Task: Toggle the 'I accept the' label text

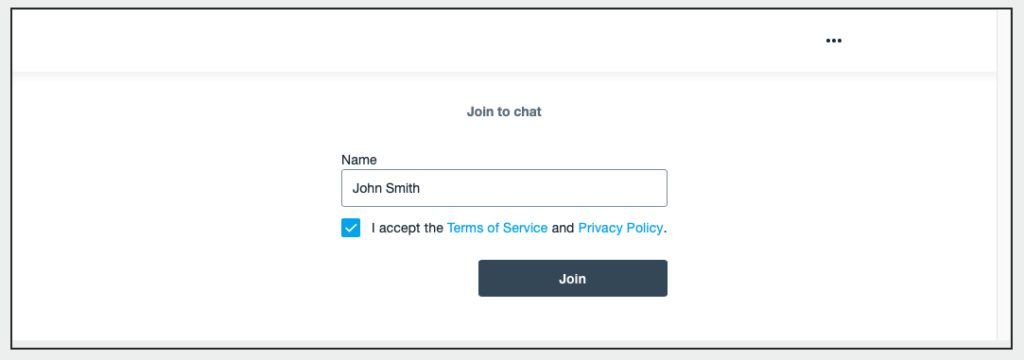Action: pos(408,228)
